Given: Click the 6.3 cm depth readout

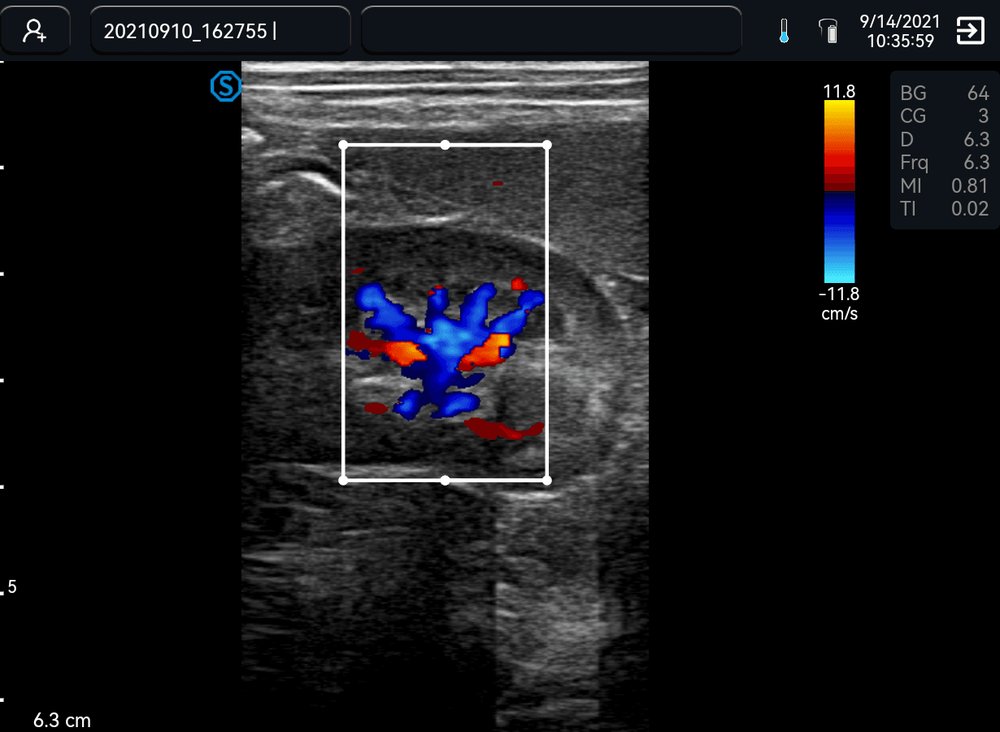Looking at the screenshot, I should [x=62, y=721].
